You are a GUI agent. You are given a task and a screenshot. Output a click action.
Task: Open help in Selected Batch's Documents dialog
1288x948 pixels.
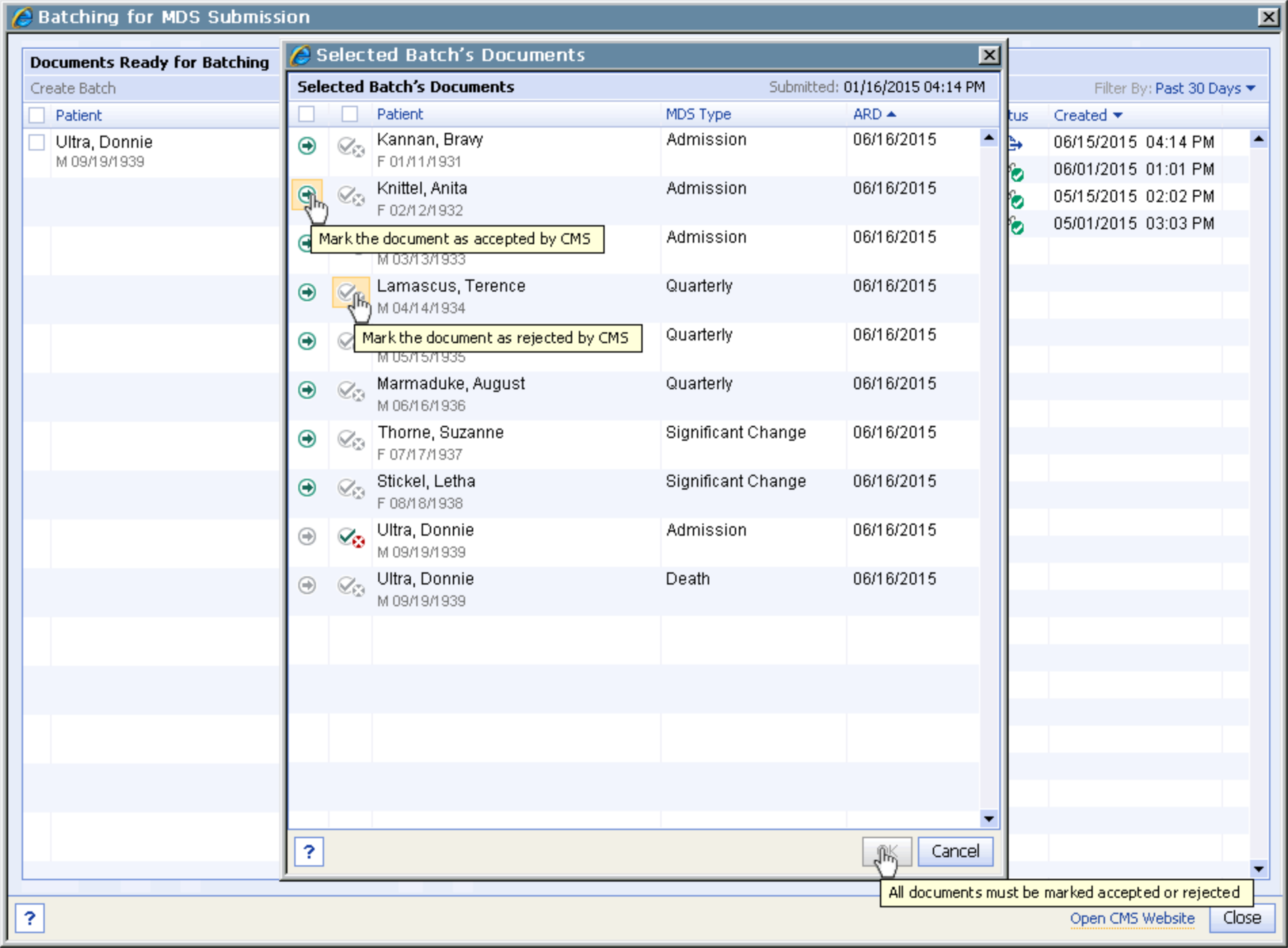[x=309, y=851]
